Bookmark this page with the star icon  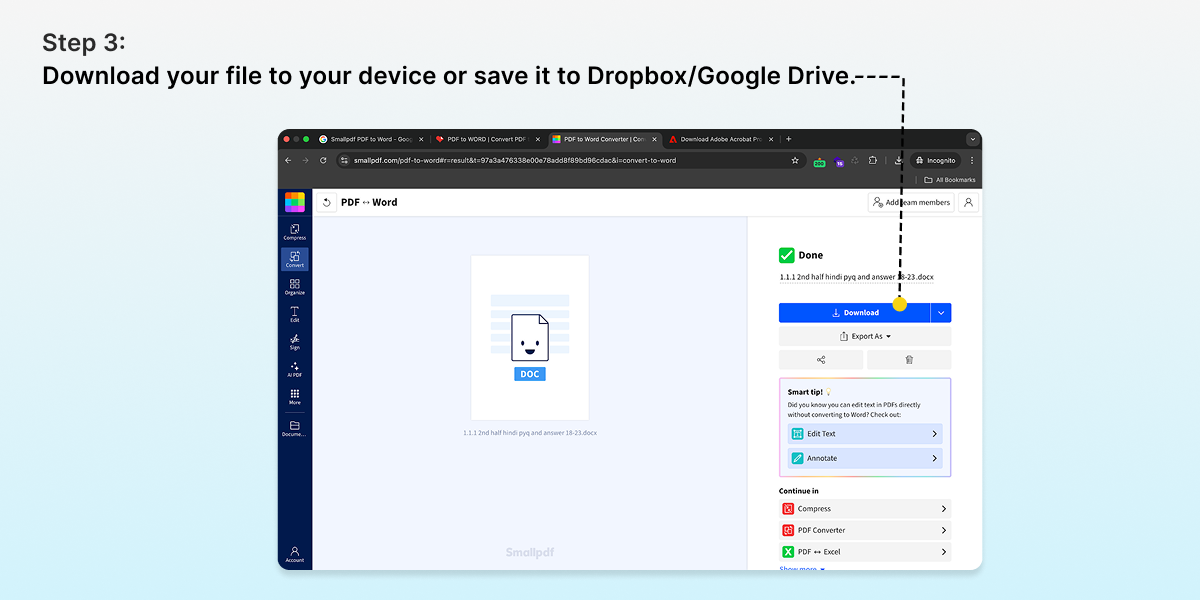click(795, 160)
